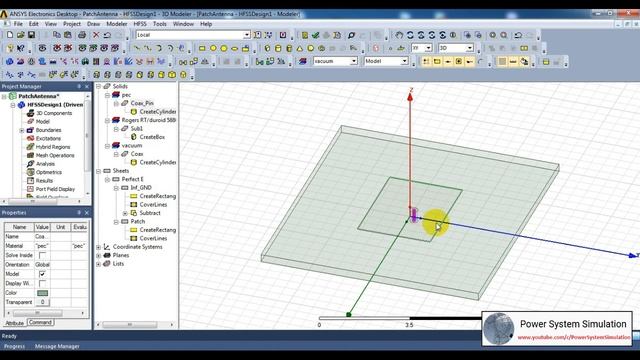Click the Draw cylinder icon
This screenshot has height=360, width=640.
[x=278, y=48]
